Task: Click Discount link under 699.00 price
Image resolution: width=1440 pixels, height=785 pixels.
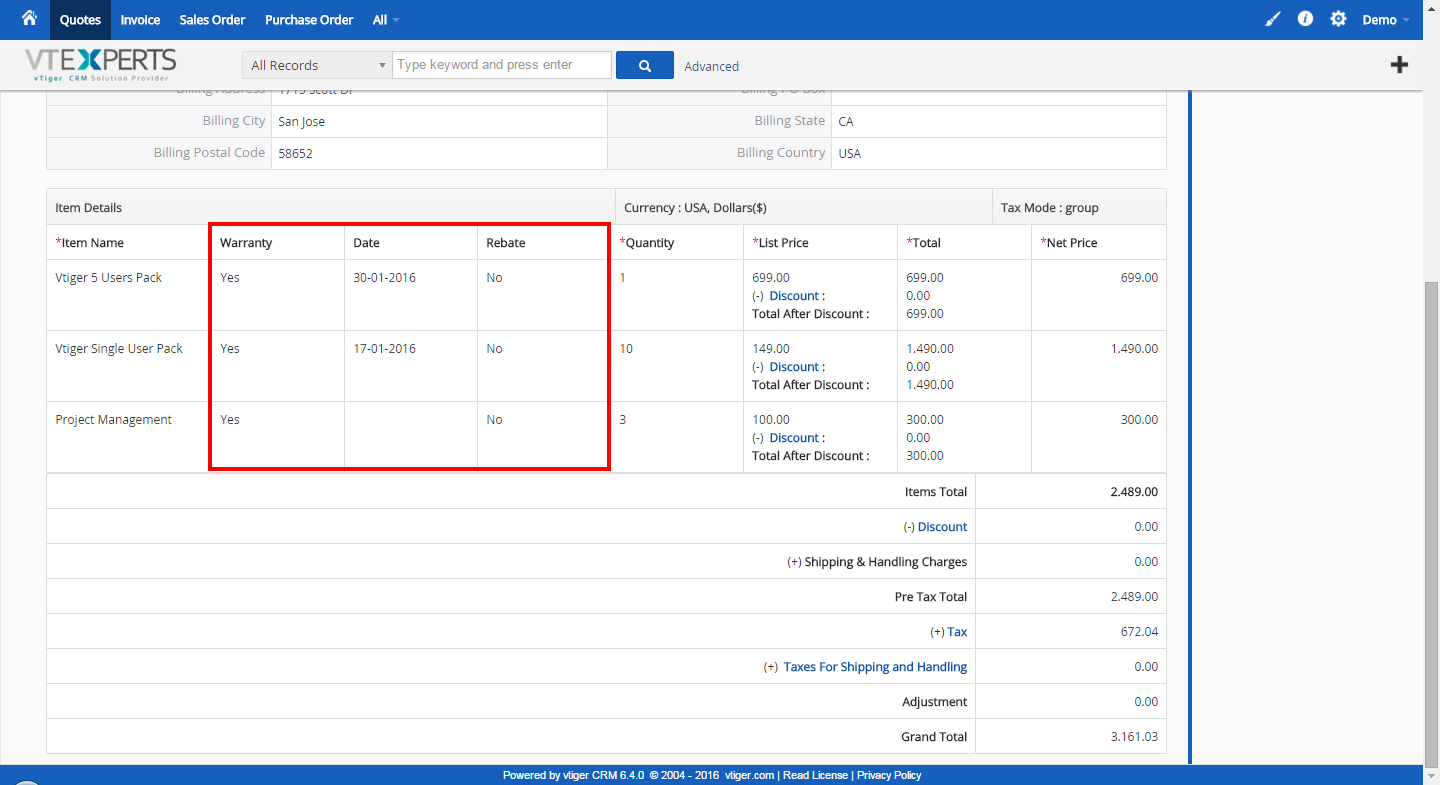Action: click(x=795, y=296)
